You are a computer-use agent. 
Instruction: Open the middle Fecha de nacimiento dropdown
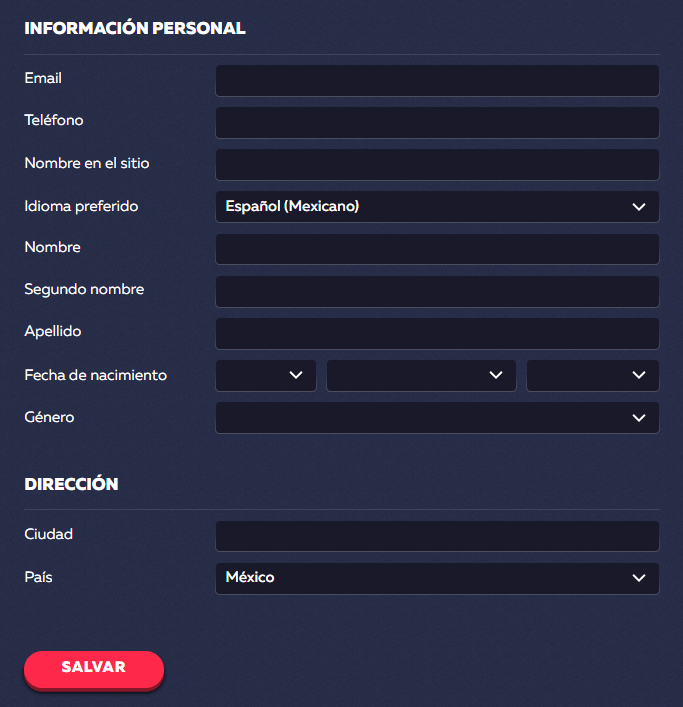point(421,375)
